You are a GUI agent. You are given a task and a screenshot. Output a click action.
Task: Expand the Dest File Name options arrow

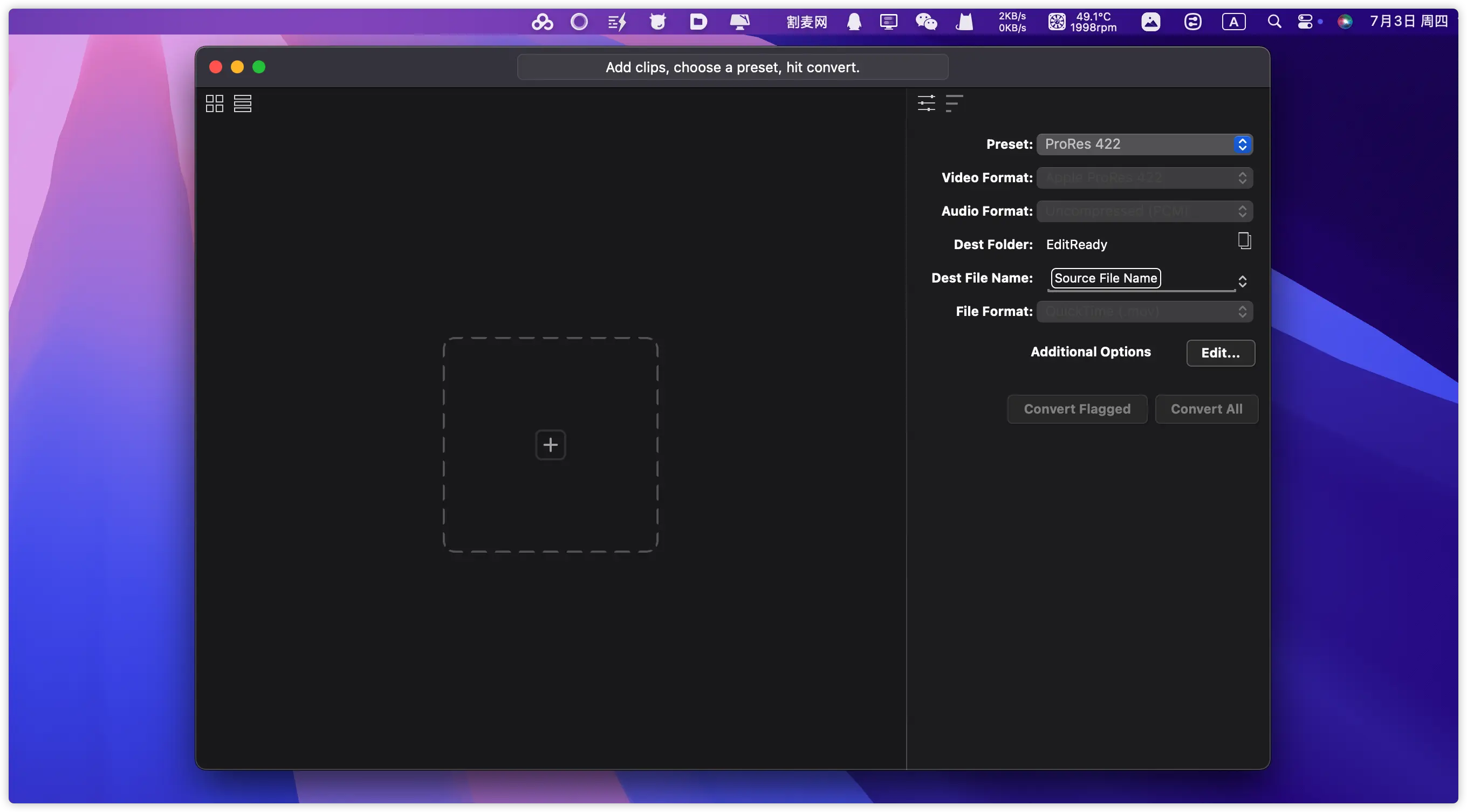coord(1243,281)
